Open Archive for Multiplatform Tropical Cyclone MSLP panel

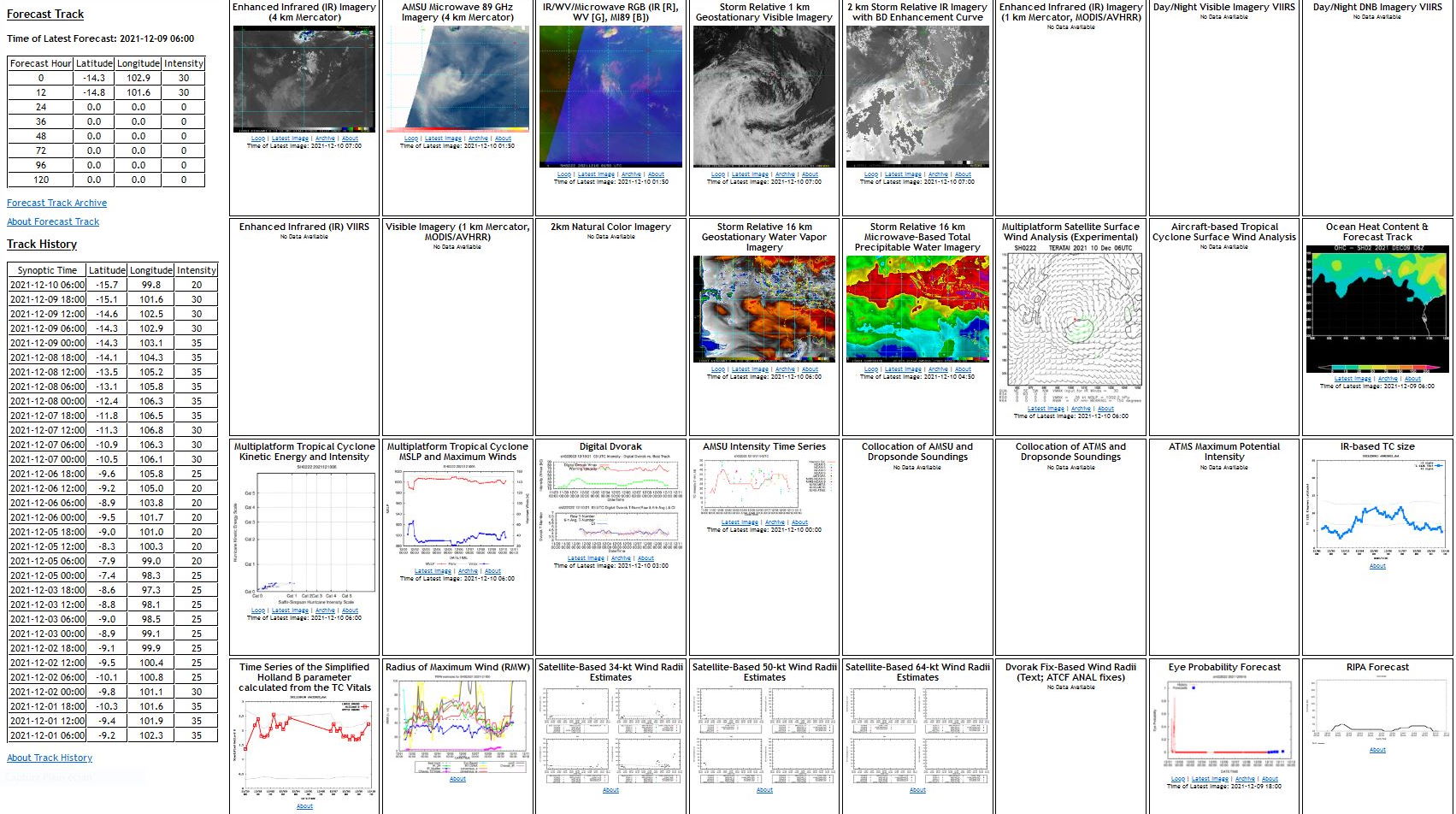(468, 570)
